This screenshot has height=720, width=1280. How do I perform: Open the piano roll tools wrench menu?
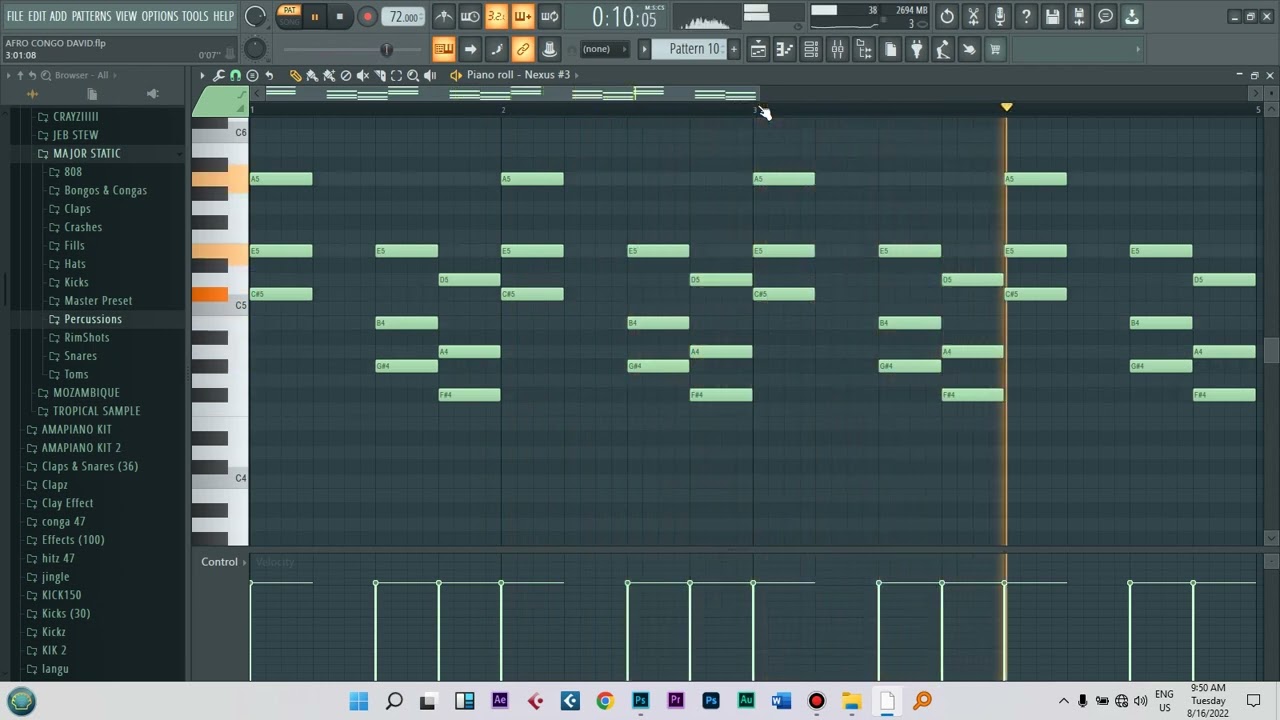(x=219, y=75)
